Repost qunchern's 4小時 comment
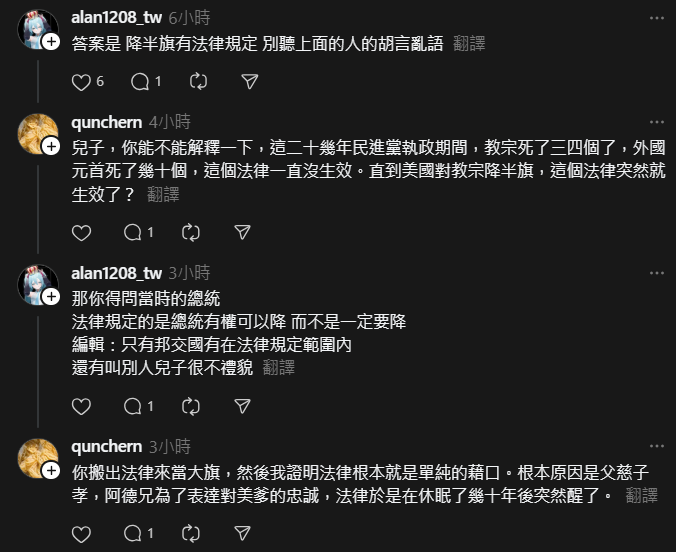676x552 pixels. (x=191, y=233)
